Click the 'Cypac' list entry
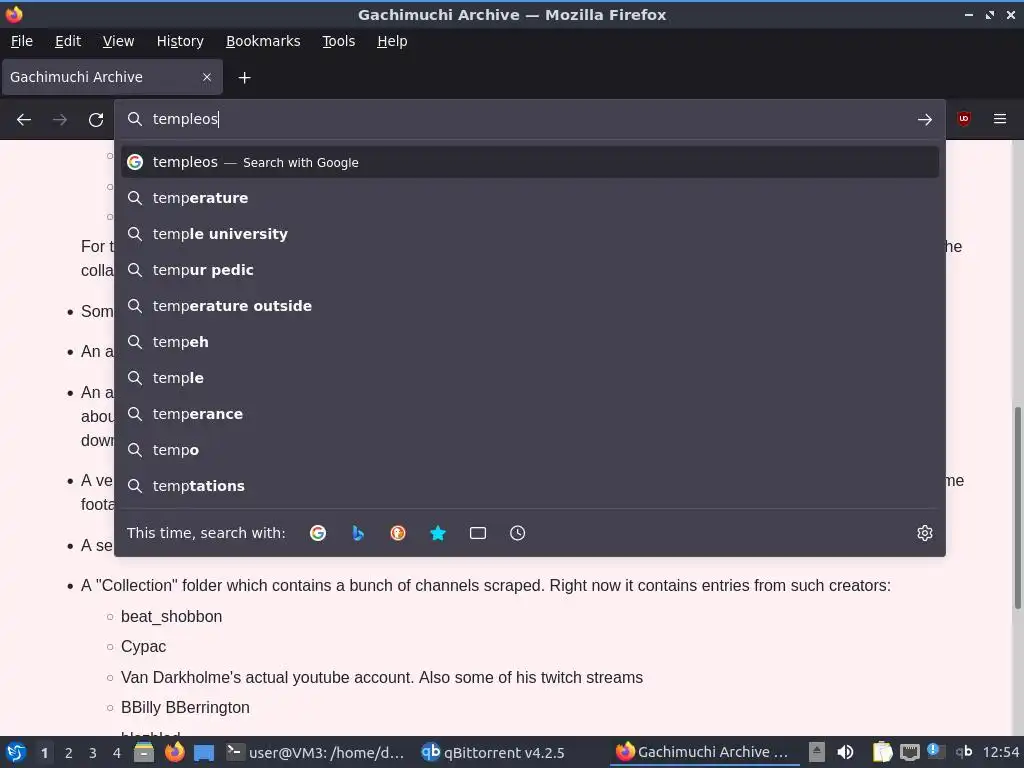This screenshot has height=768, width=1024. tap(143, 647)
